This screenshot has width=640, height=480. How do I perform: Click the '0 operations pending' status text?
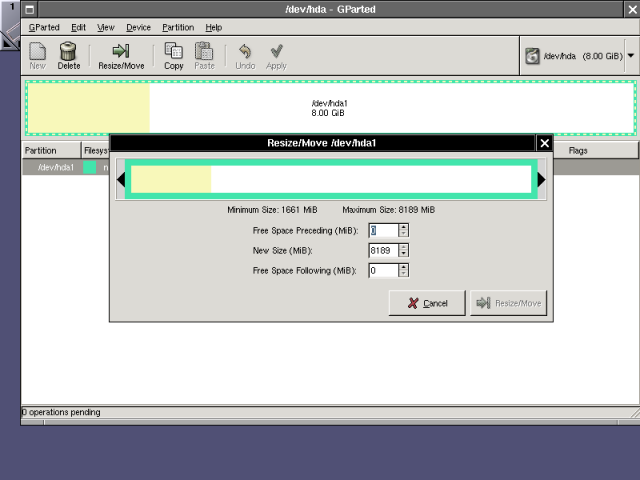click(x=61, y=412)
